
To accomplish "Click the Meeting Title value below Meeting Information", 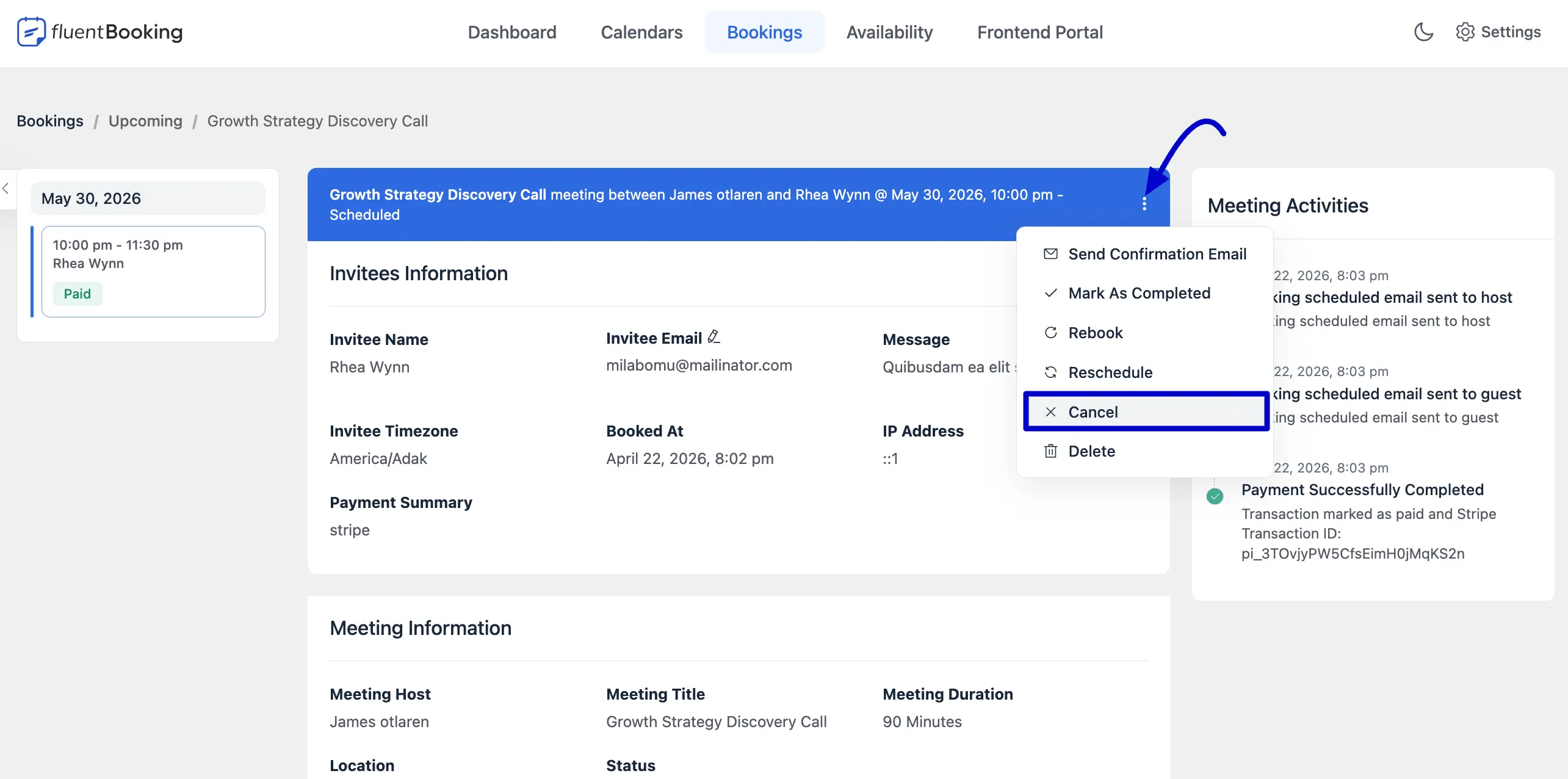I will click(716, 722).
